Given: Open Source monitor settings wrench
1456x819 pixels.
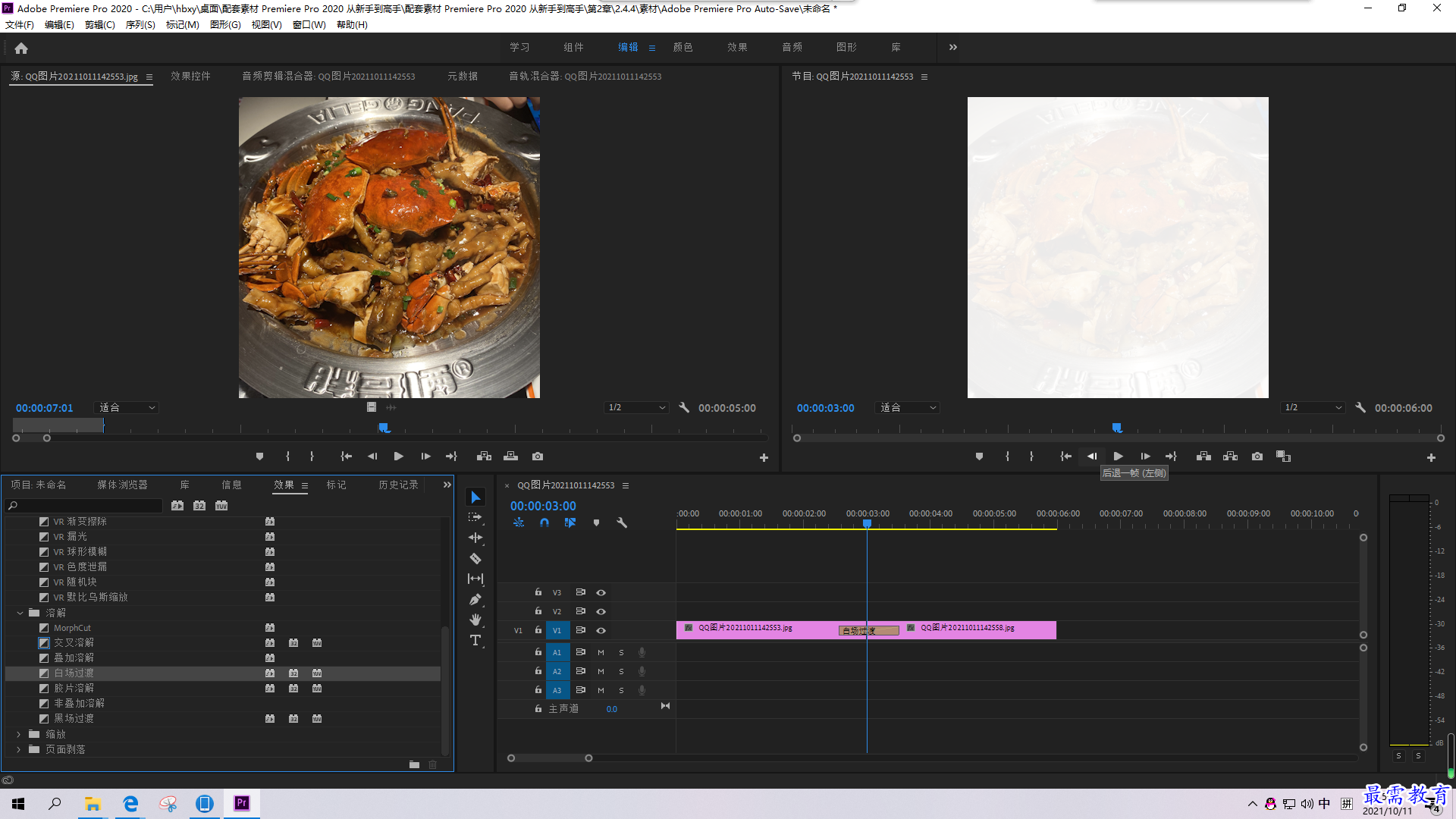Looking at the screenshot, I should click(x=684, y=408).
